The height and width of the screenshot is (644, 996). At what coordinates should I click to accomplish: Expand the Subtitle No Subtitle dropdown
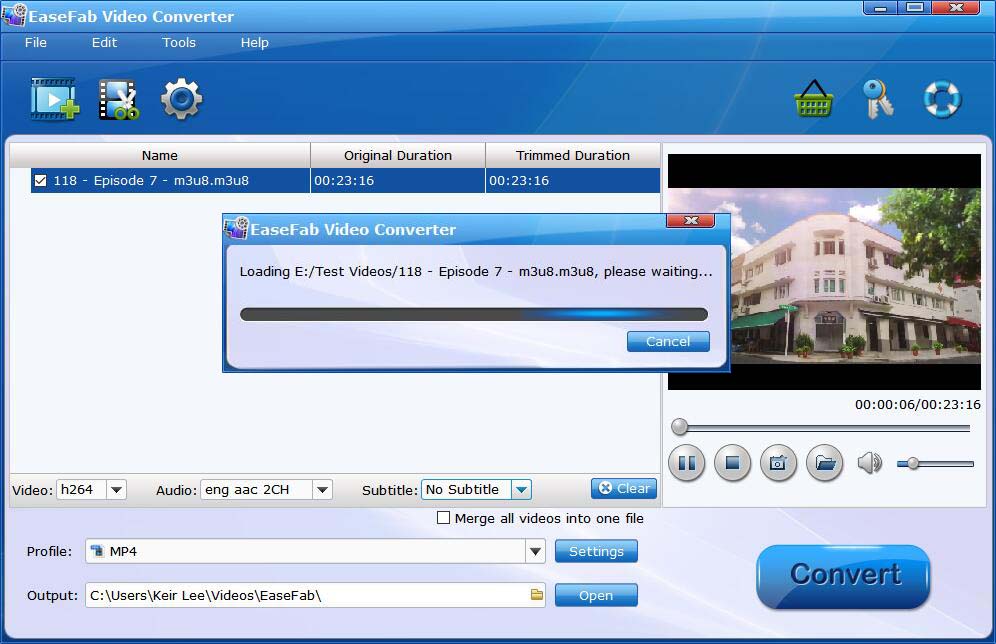(522, 490)
